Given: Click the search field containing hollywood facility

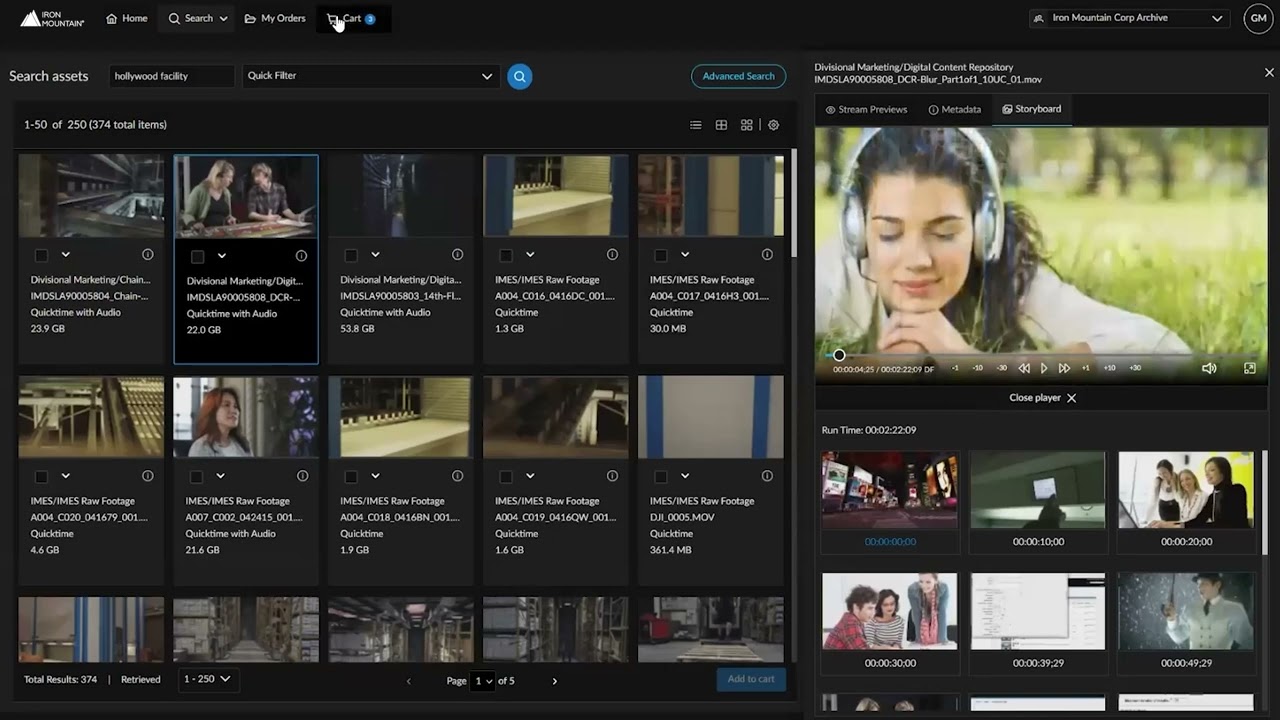Looking at the screenshot, I should coord(170,76).
